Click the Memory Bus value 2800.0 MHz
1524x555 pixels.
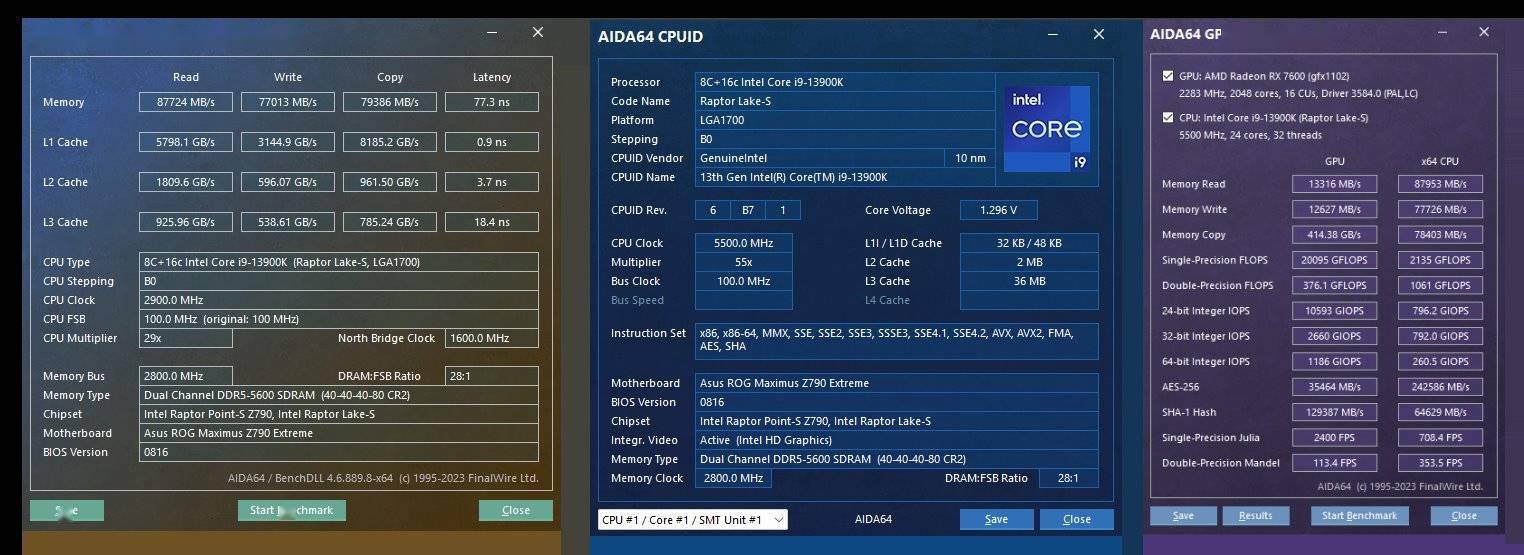point(186,376)
